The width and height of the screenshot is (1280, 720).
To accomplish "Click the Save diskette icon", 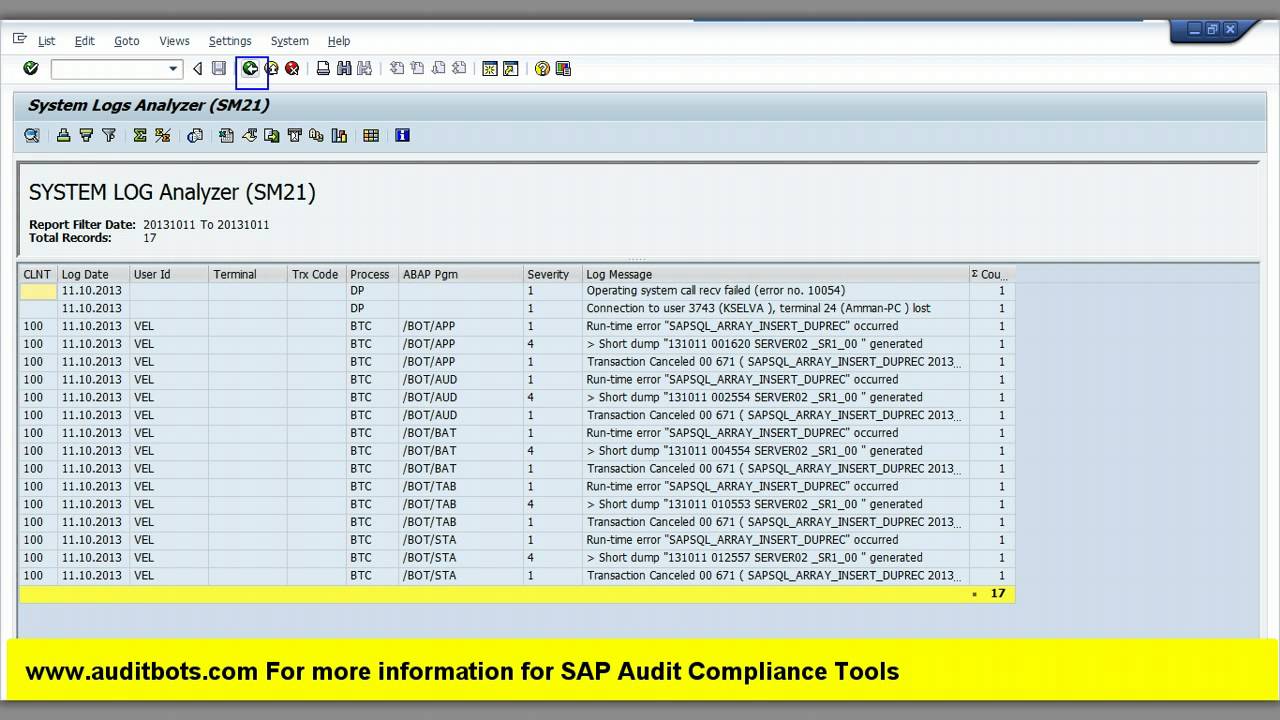I will point(219,68).
